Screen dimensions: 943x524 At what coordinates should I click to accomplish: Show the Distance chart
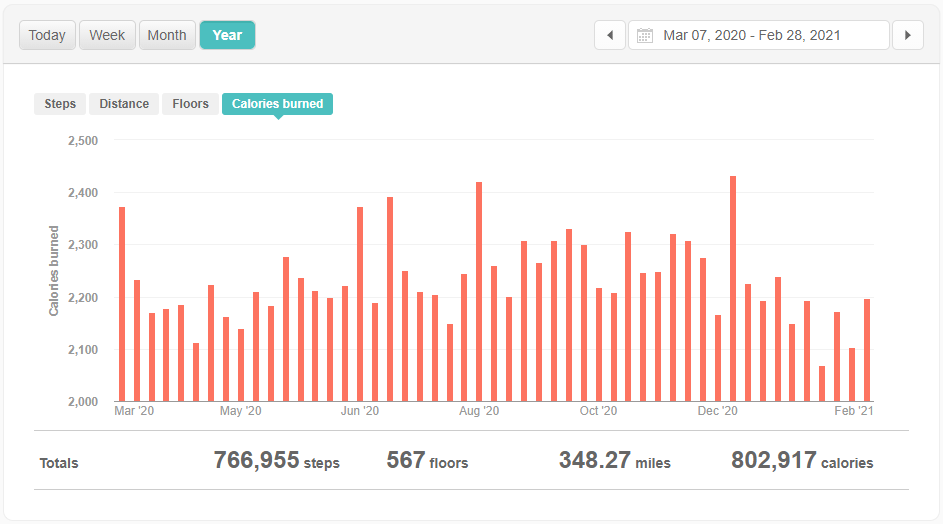coord(124,104)
